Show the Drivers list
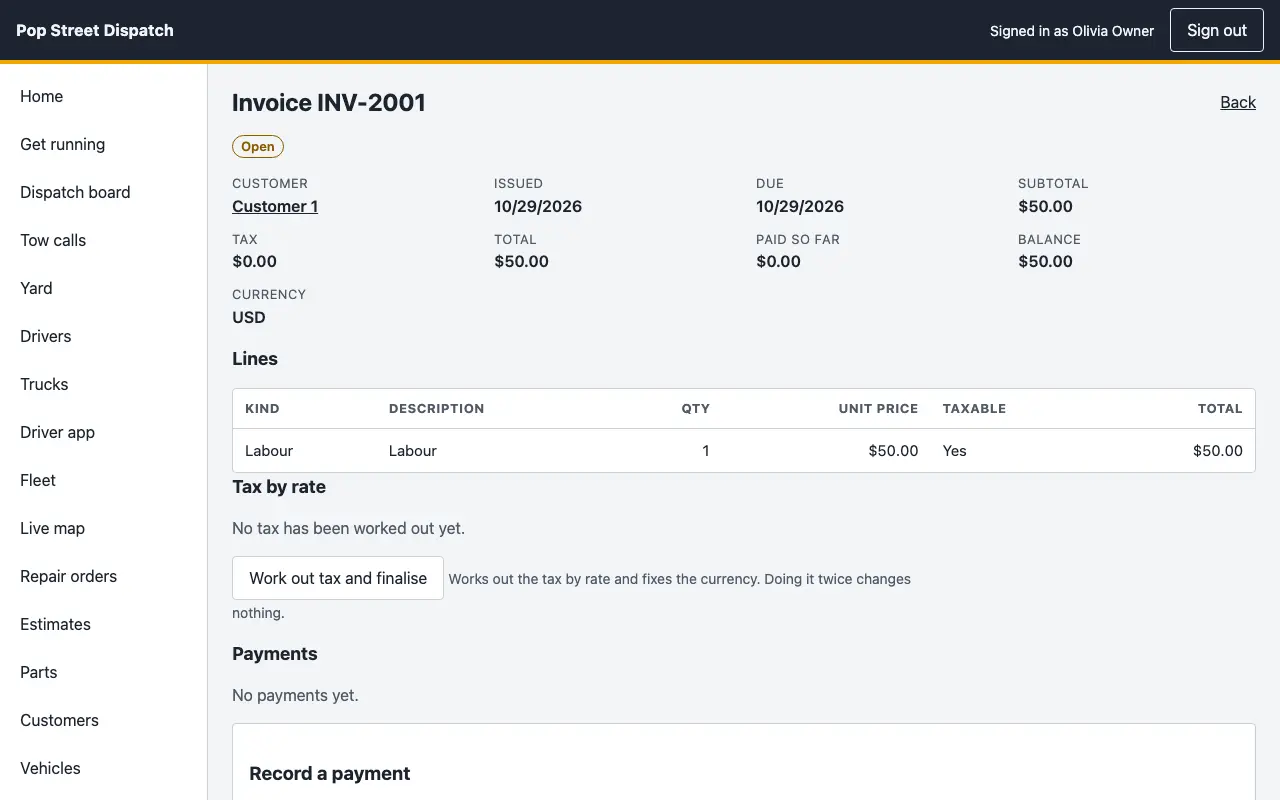 point(46,336)
